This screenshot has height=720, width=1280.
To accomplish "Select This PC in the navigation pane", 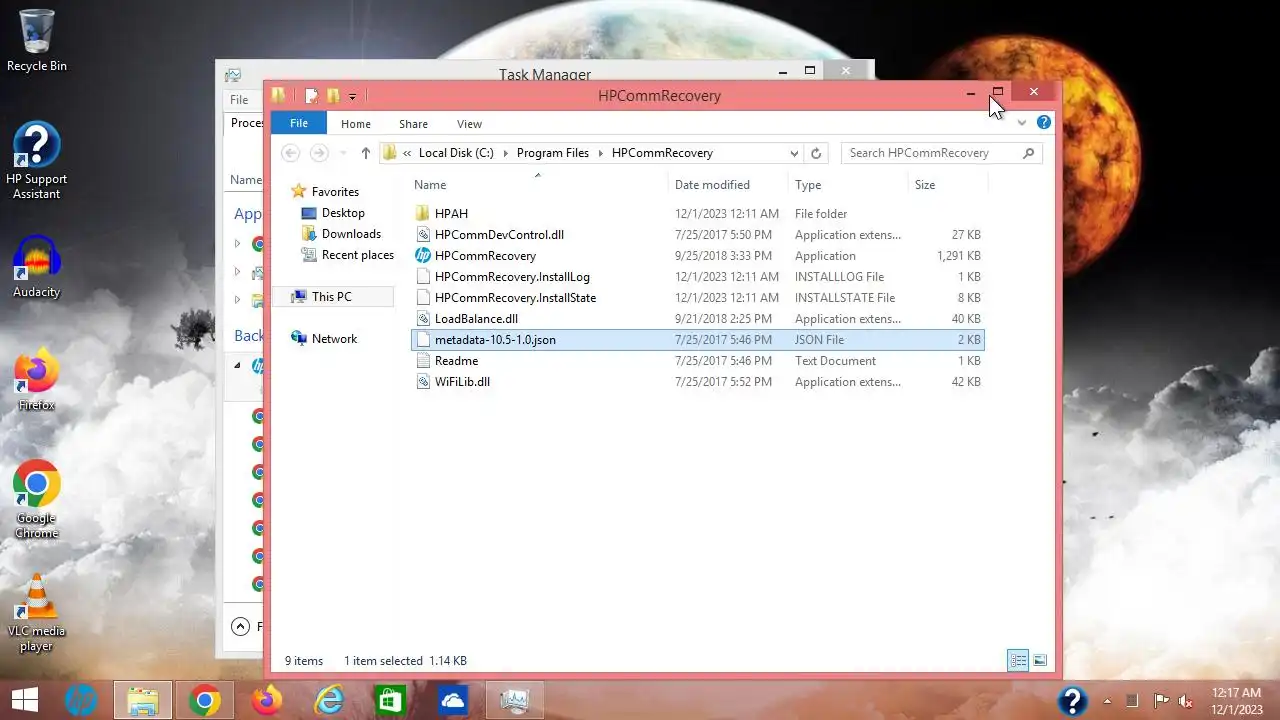I will tap(331, 297).
